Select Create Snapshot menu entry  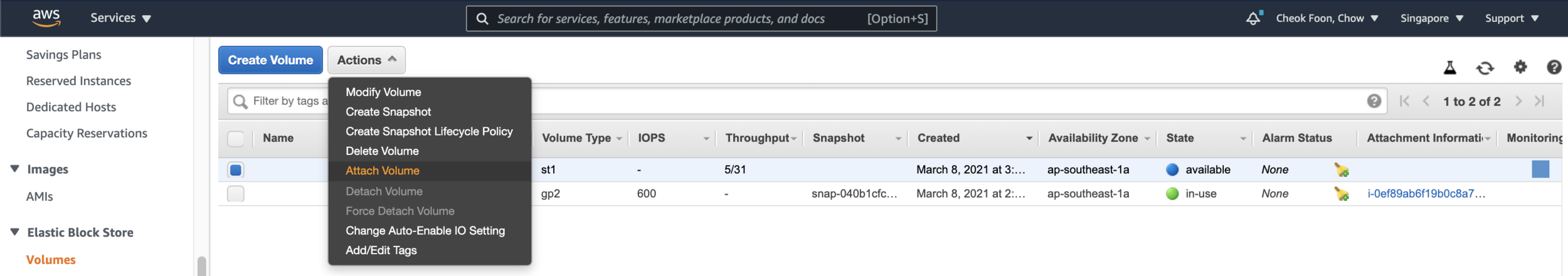coord(388,112)
